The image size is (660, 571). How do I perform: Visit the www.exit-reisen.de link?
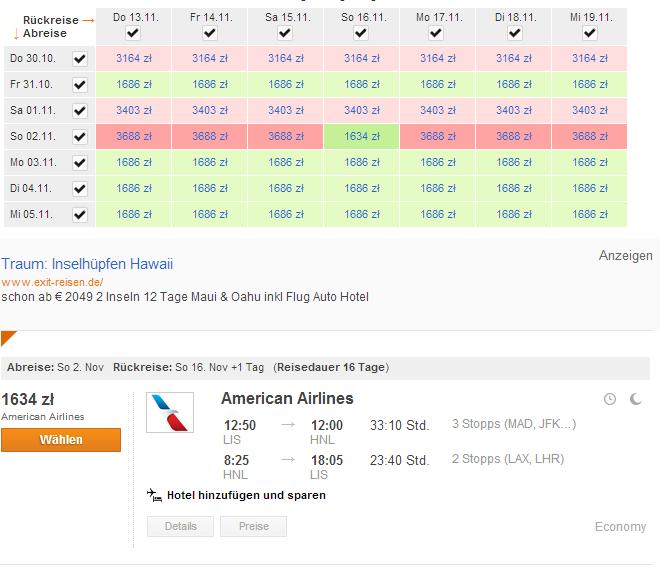pos(52,282)
